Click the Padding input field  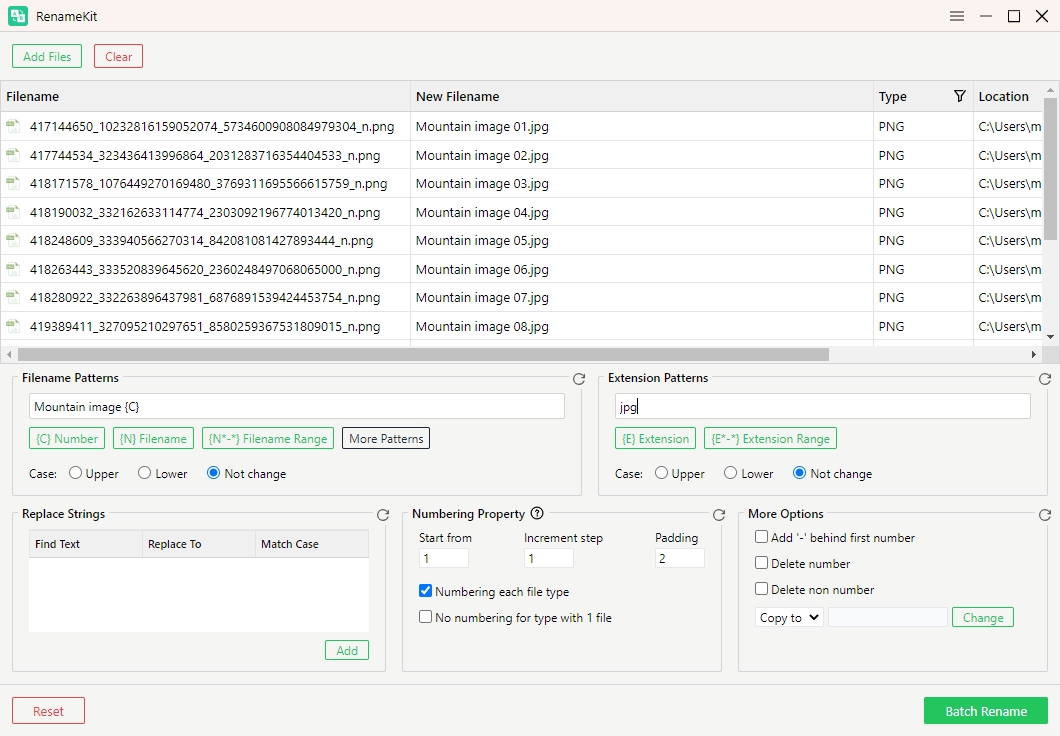pos(680,559)
